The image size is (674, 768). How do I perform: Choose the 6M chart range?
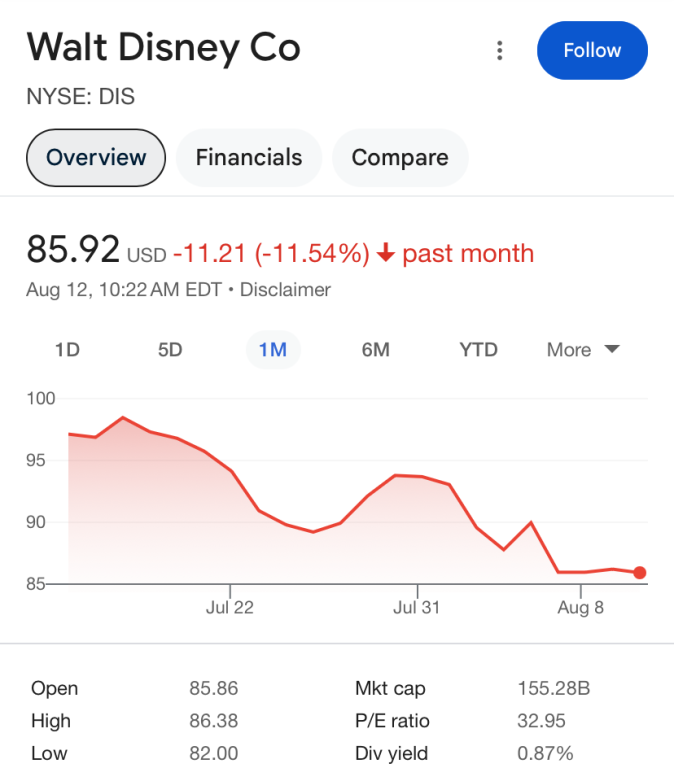click(x=375, y=350)
